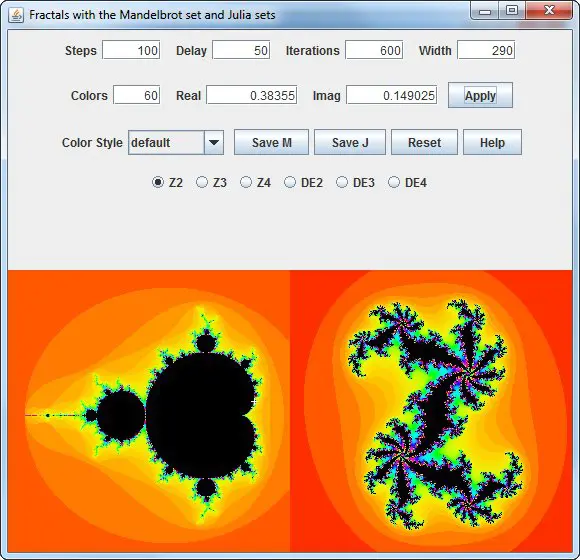The image size is (580, 560).
Task: Click the Save M button
Action: coord(272,142)
